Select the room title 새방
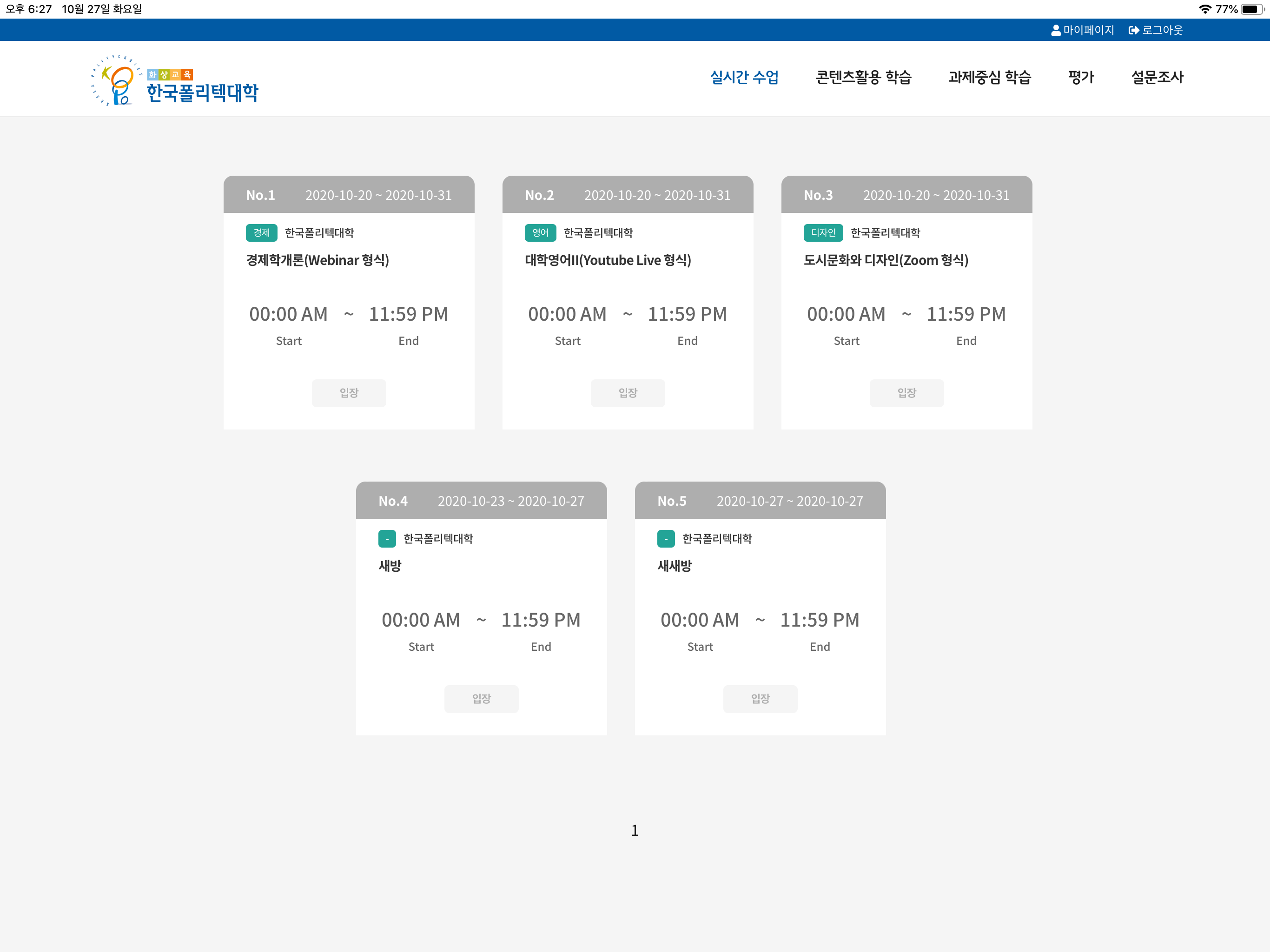The width and height of the screenshot is (1270, 952). pos(390,566)
